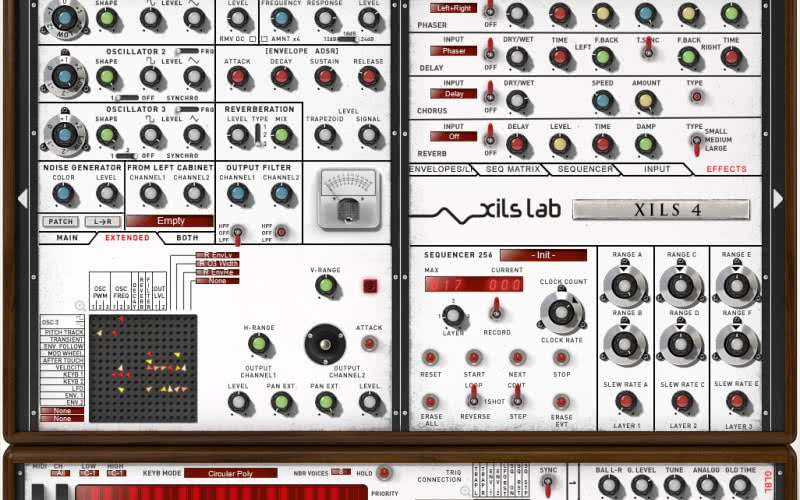Click the Noise Generator Color knob

(x=63, y=194)
